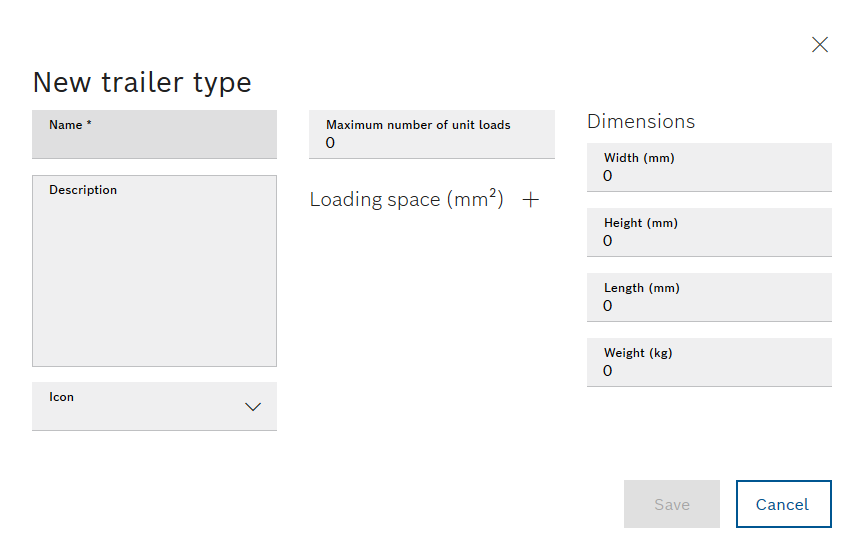Screen dimensions: 864x560
Task: Open the Icon selection combo box
Action: [x=154, y=406]
